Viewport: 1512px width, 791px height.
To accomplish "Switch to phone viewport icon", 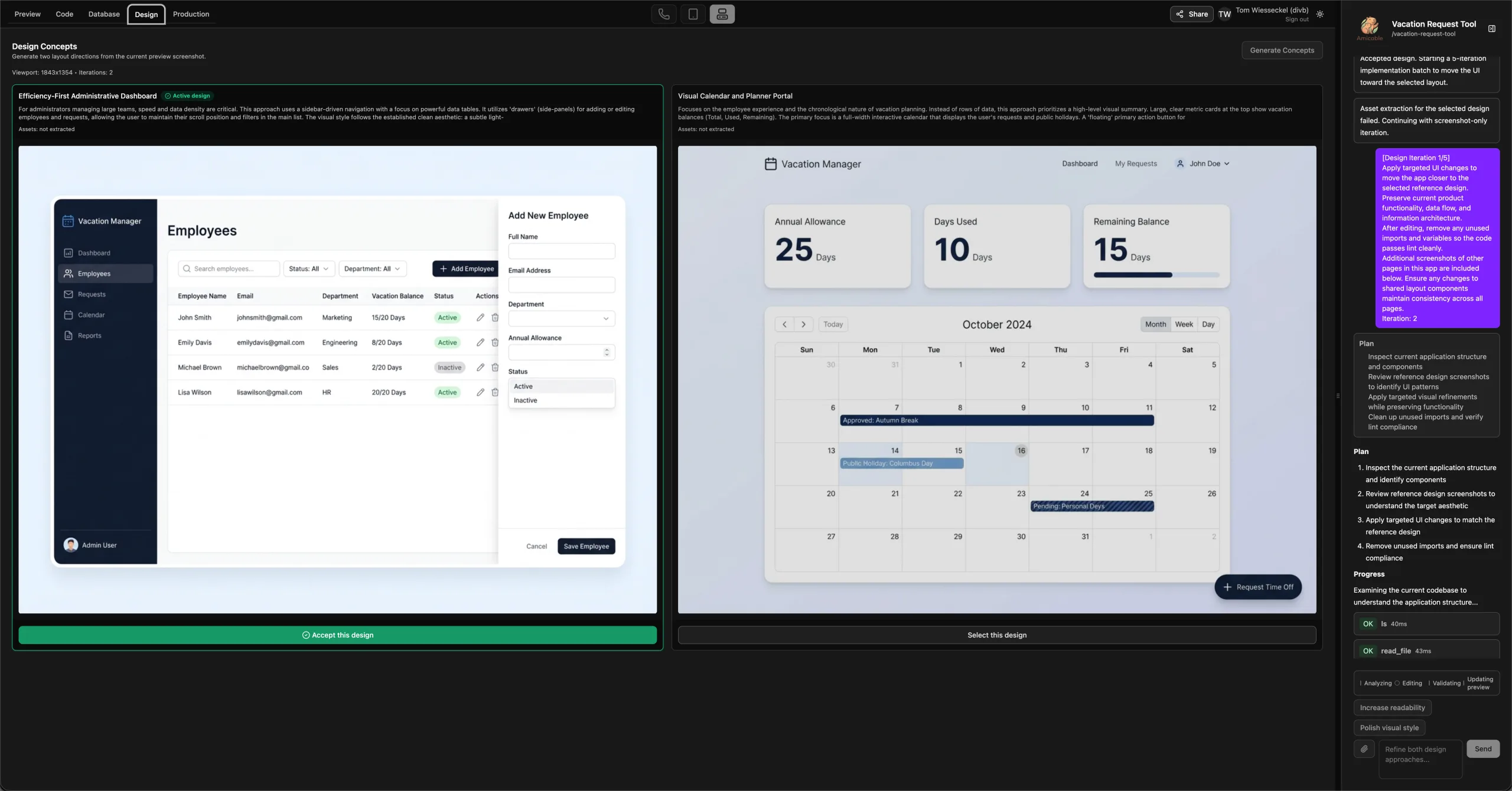I will click(664, 14).
